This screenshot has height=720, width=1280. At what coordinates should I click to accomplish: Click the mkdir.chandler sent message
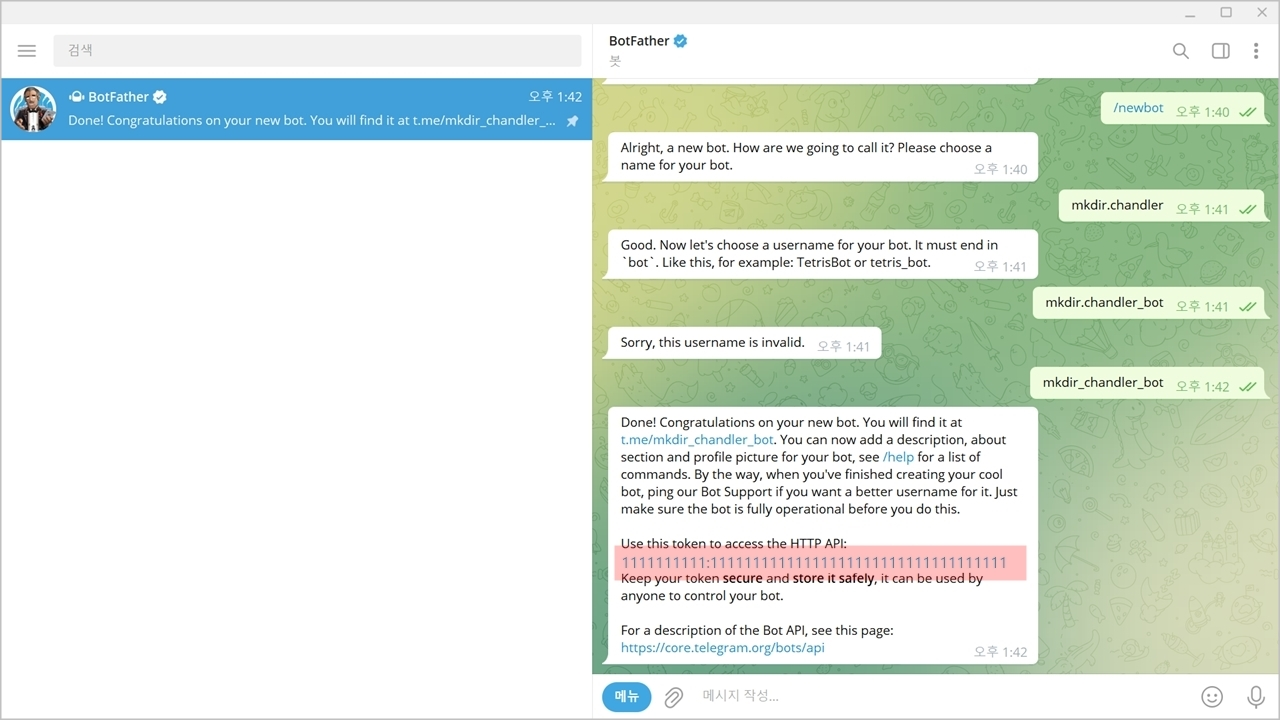1161,206
